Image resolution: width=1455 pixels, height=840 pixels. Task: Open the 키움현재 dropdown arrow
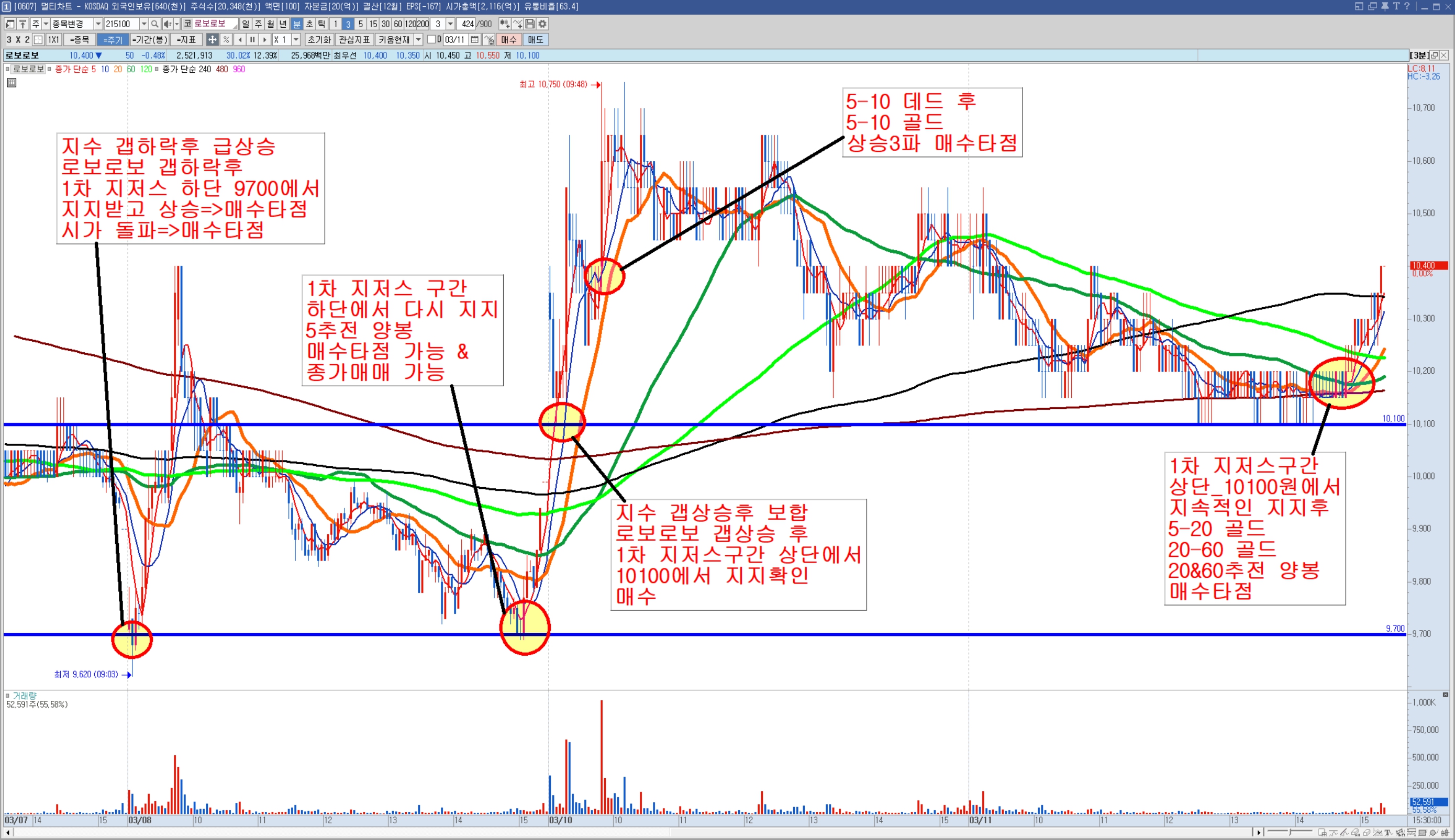pos(418,39)
